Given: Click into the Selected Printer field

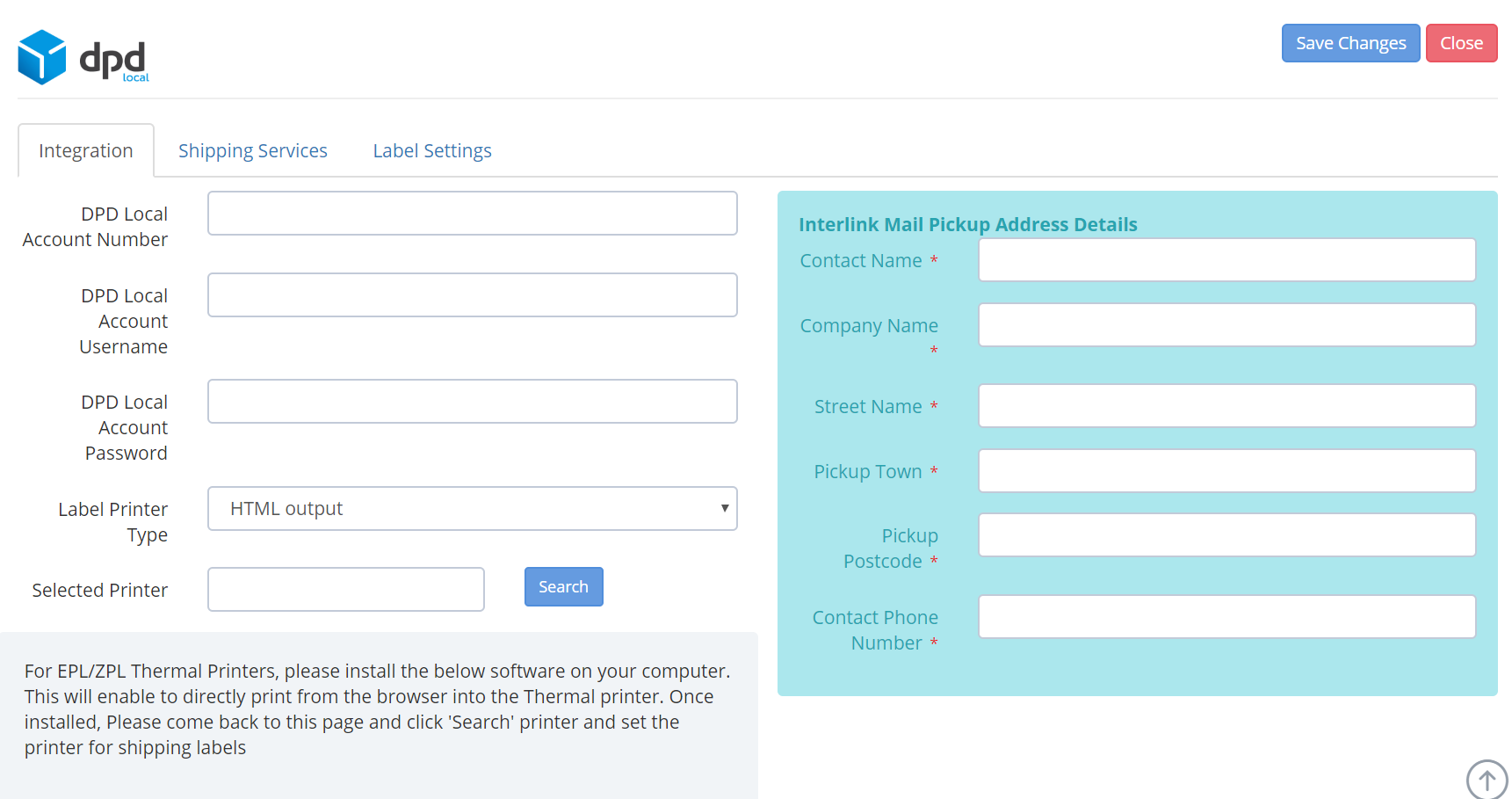Looking at the screenshot, I should coord(346,589).
